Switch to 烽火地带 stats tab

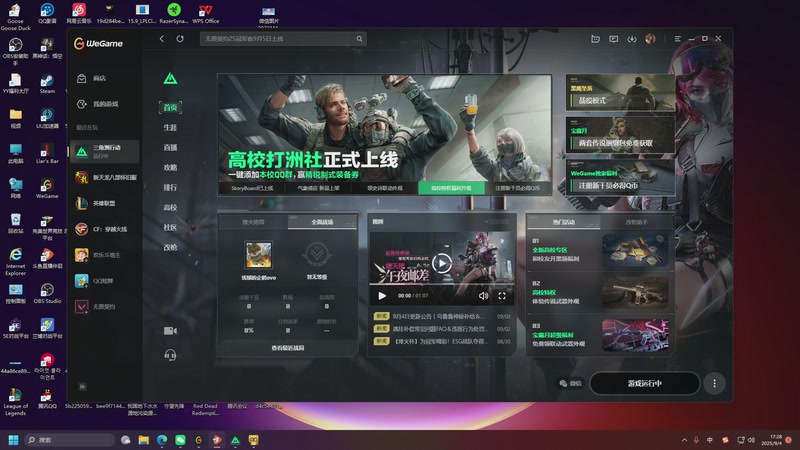pyautogui.click(x=253, y=222)
